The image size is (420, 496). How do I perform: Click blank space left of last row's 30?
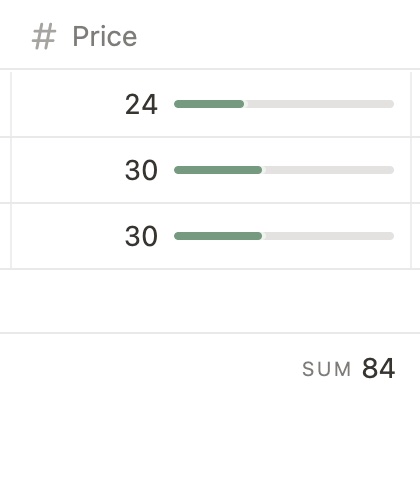[x=67, y=236]
